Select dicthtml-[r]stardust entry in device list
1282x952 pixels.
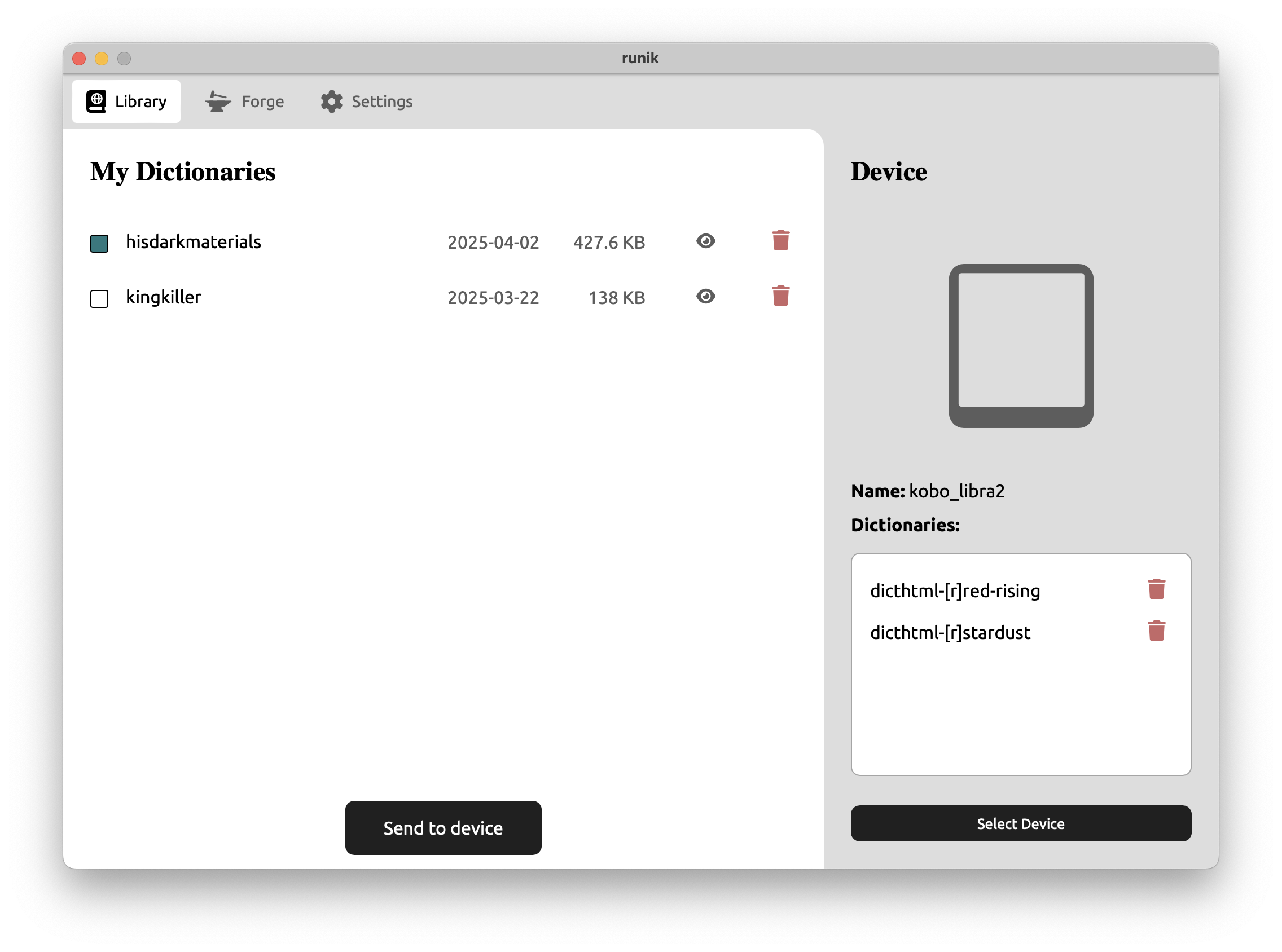[x=950, y=633]
